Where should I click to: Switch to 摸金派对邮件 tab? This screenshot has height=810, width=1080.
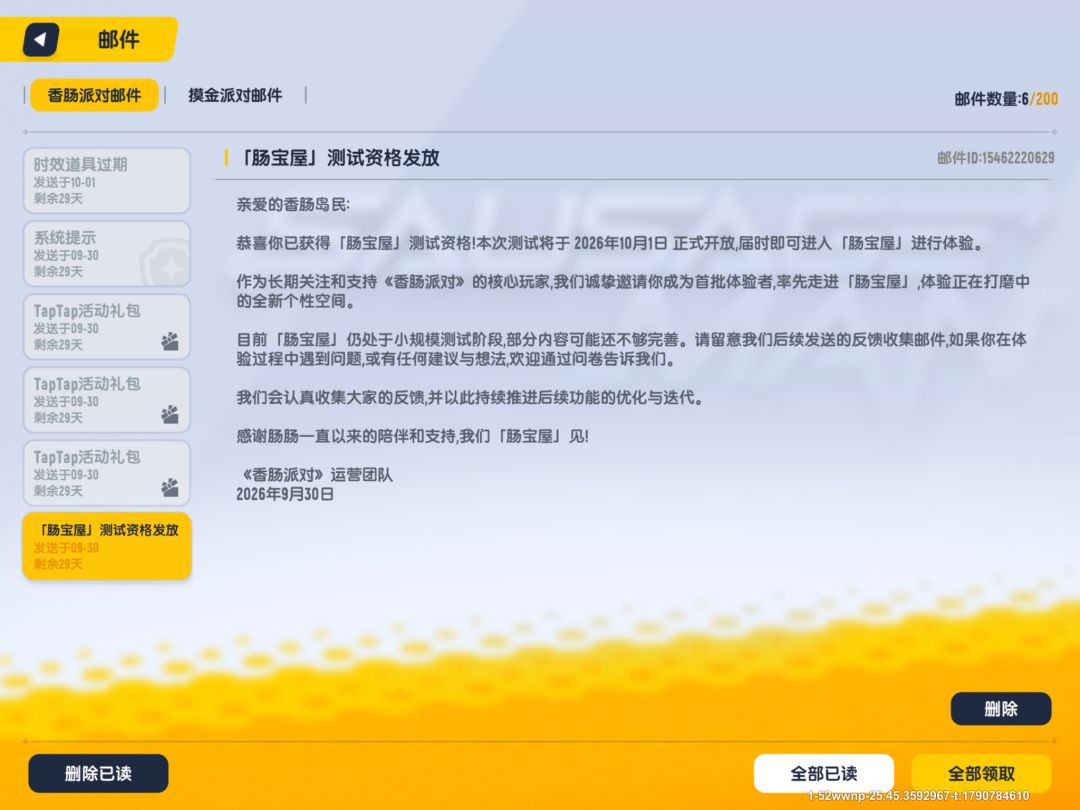point(235,95)
